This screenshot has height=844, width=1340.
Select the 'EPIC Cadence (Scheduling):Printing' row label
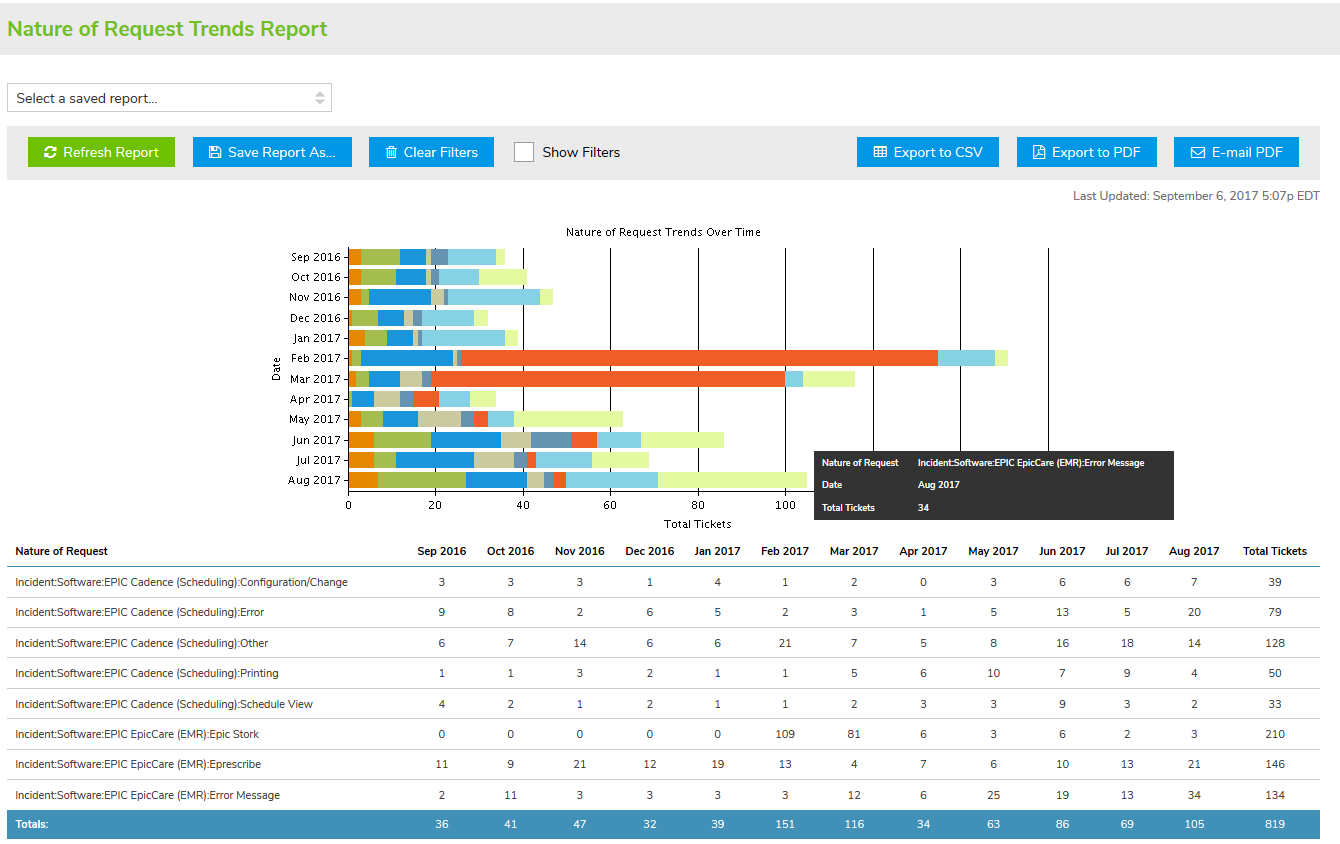[x=147, y=673]
